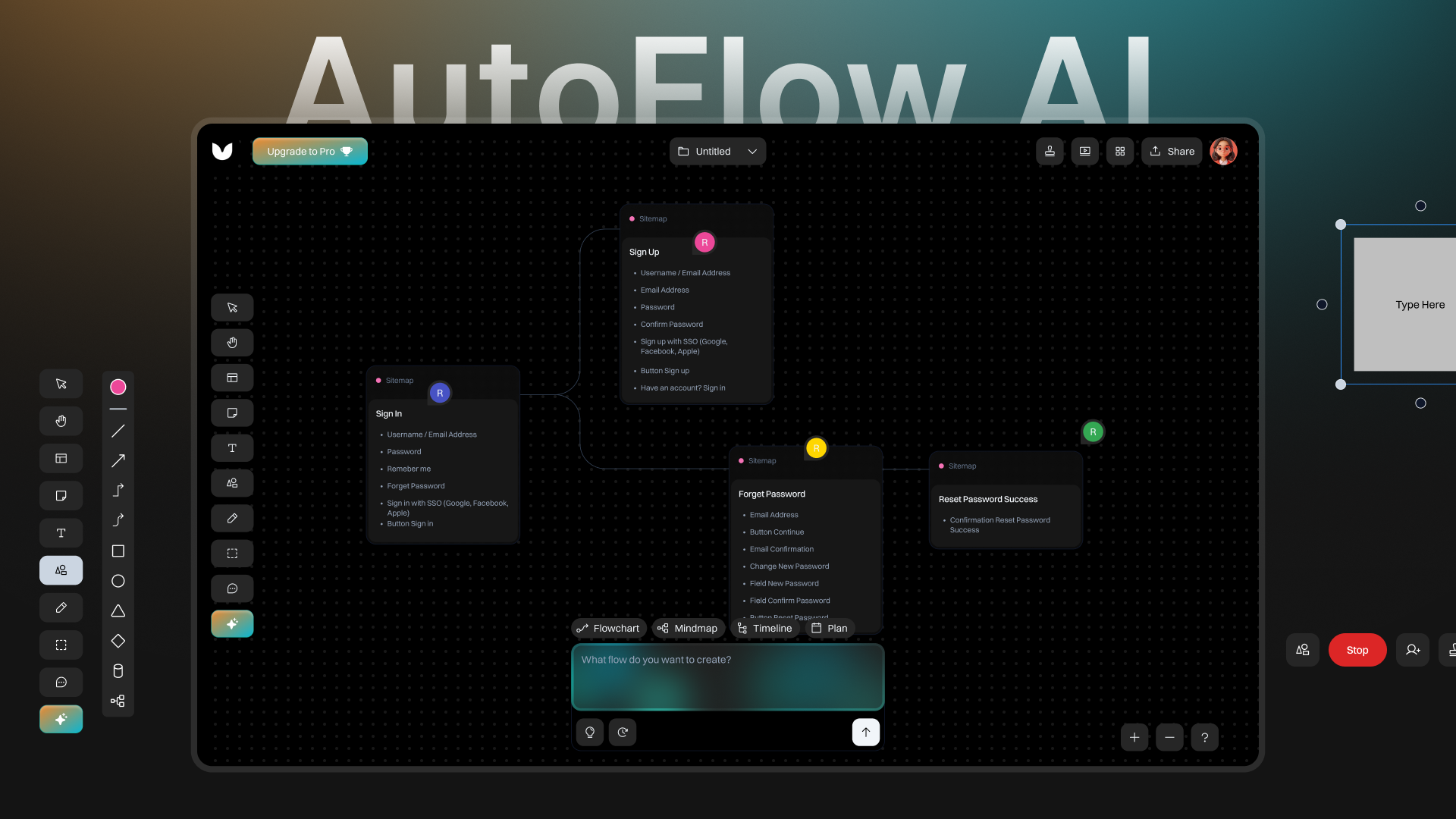Submit prompt with the up arrow button

(x=866, y=733)
